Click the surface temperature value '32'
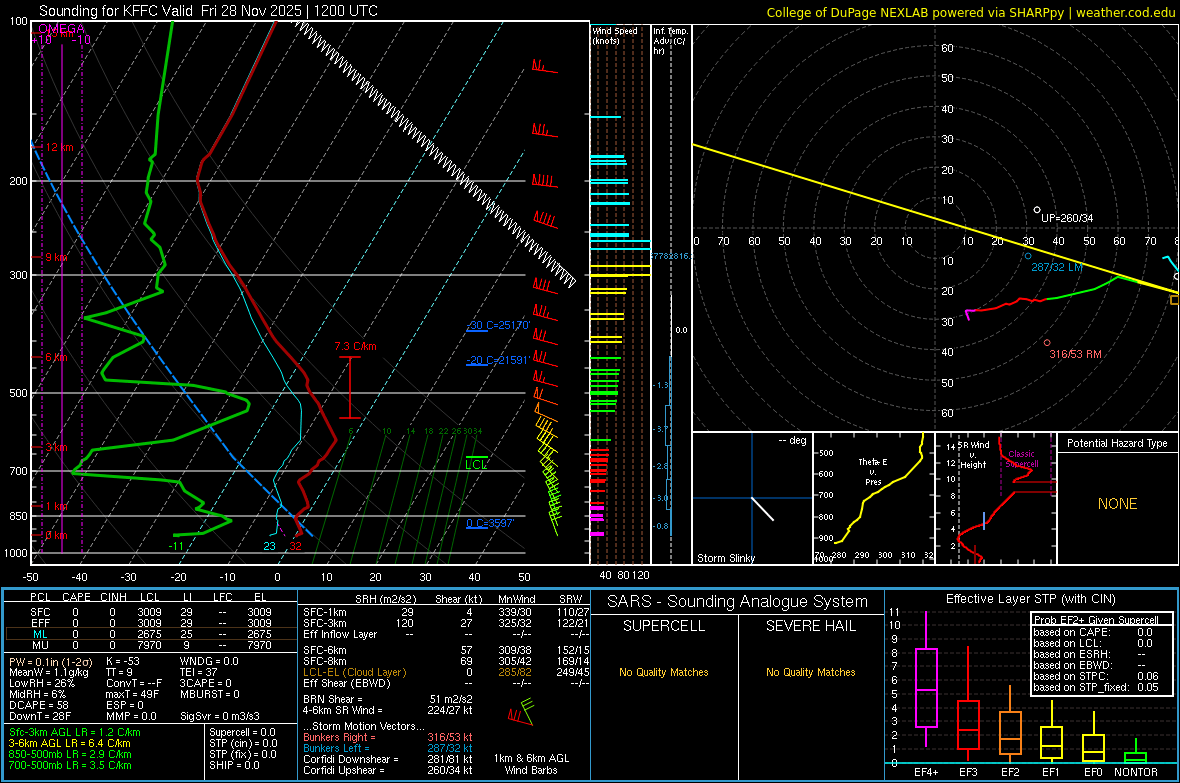The image size is (1180, 783). (x=295, y=546)
